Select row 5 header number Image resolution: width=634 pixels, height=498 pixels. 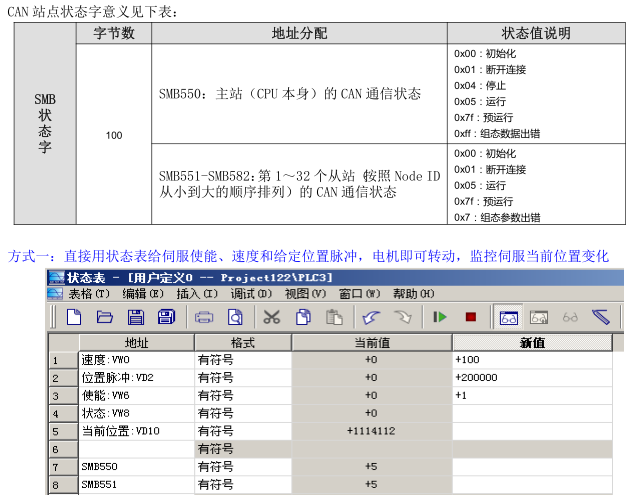[63, 431]
